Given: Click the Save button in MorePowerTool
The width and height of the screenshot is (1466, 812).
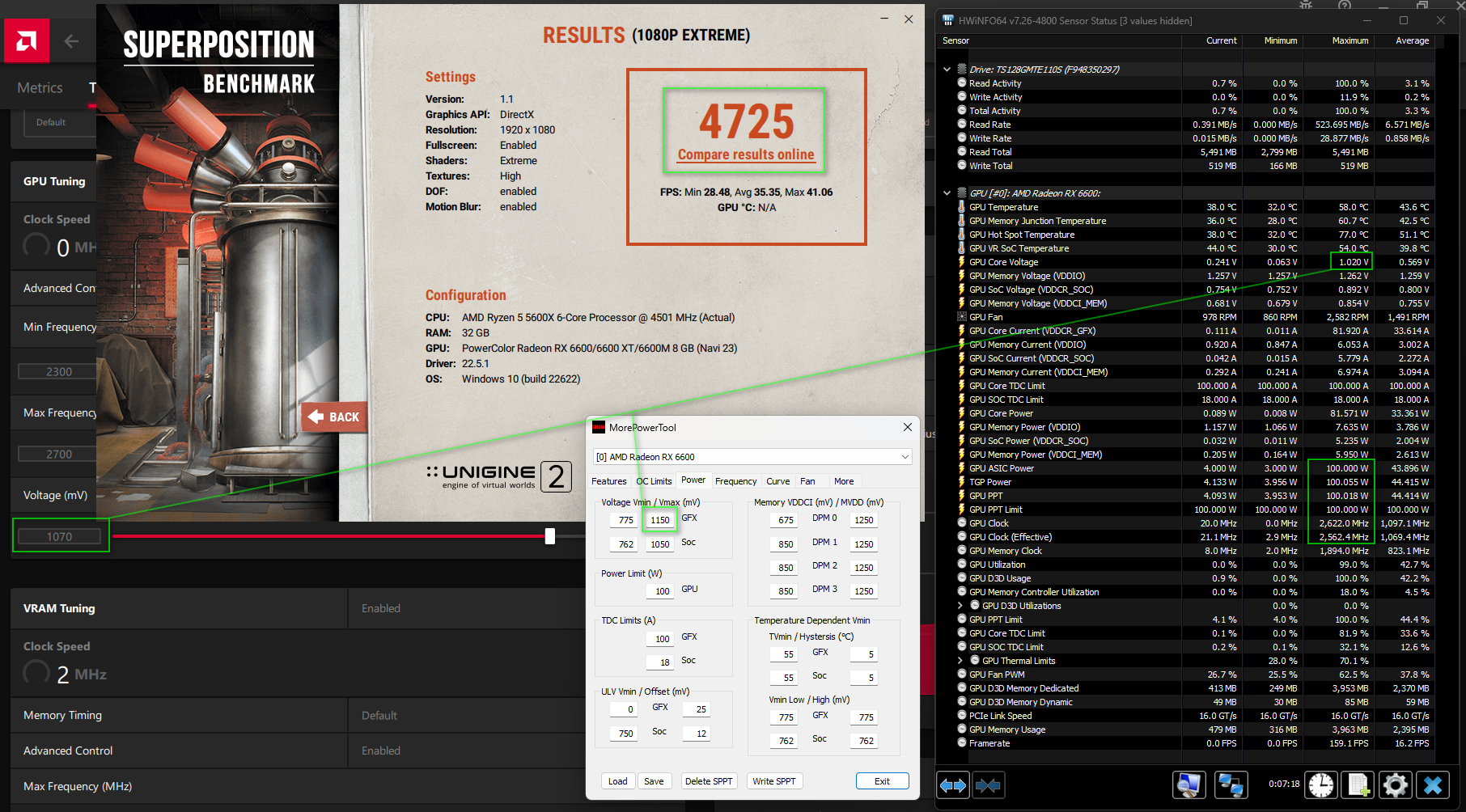Looking at the screenshot, I should tap(654, 781).
